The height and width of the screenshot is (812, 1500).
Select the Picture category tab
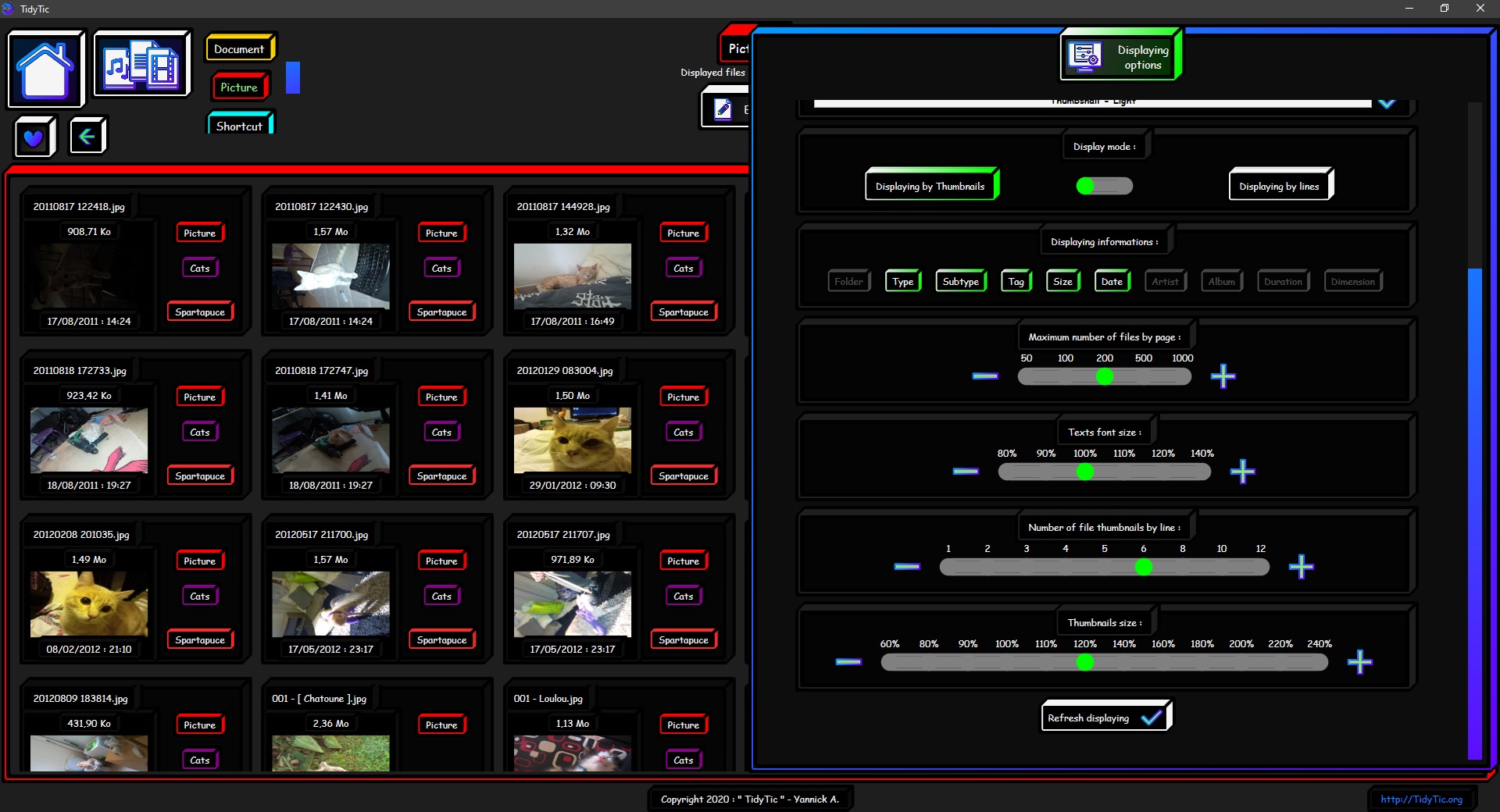(x=240, y=87)
